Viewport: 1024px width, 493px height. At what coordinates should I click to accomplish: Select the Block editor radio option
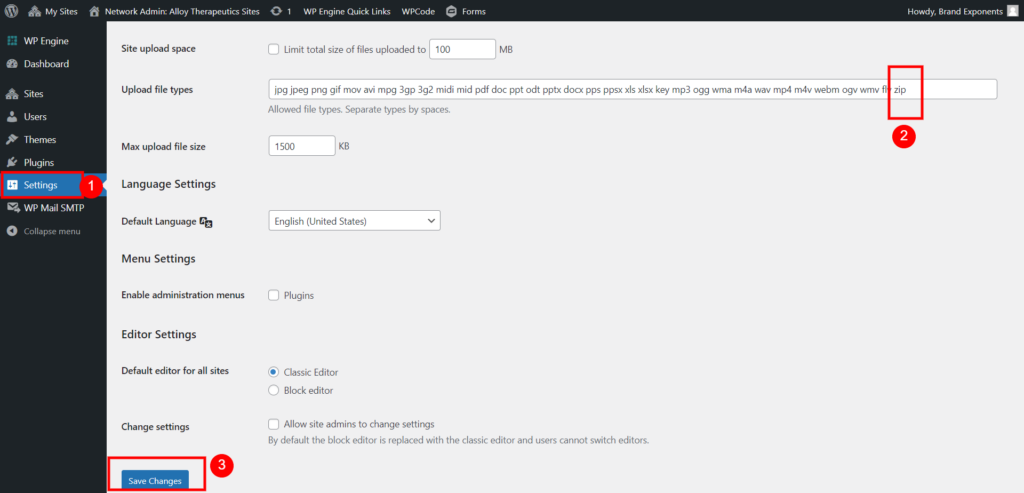(275, 390)
